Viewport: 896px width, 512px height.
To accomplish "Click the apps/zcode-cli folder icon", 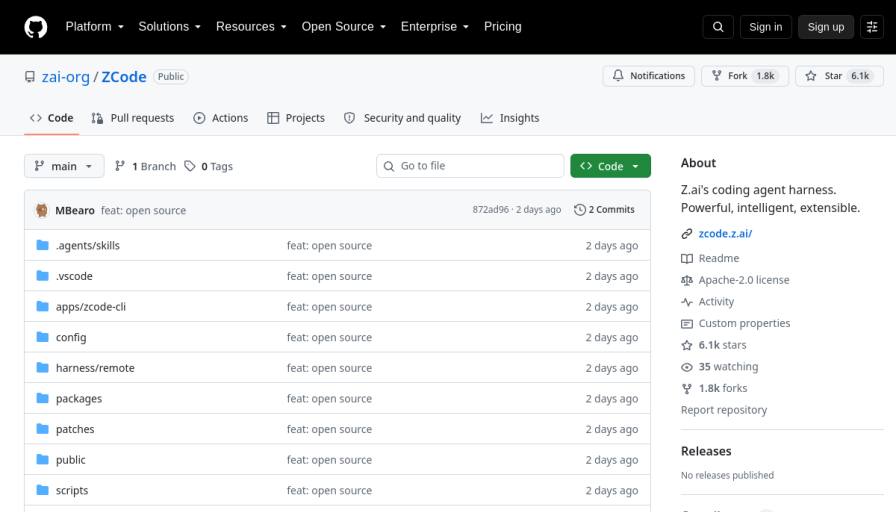I will [42, 306].
